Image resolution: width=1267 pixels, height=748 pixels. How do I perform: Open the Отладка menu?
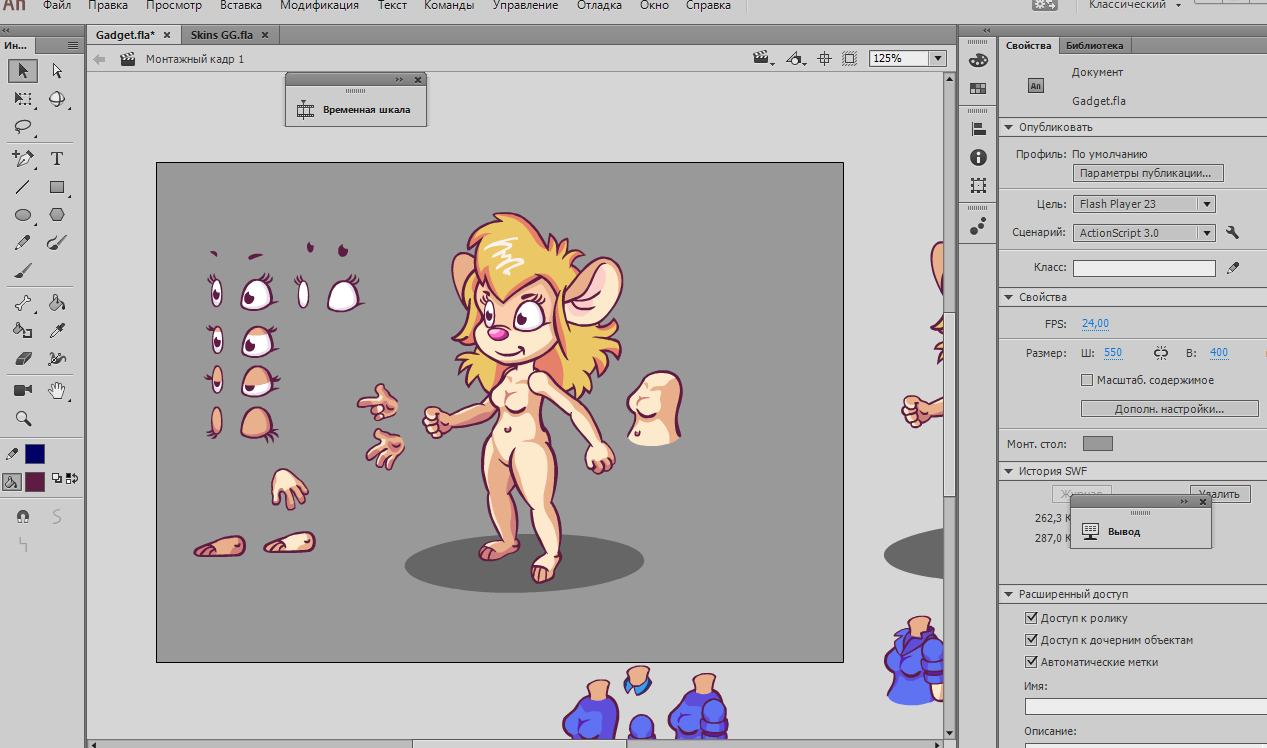[600, 5]
